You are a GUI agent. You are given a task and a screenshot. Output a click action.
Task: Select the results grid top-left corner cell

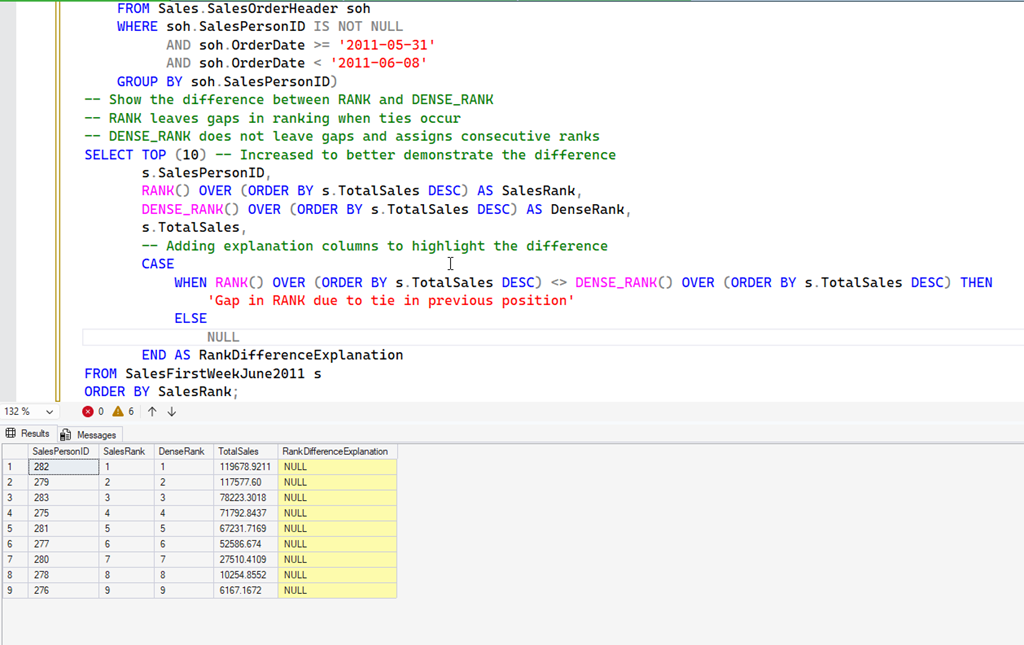coord(13,451)
